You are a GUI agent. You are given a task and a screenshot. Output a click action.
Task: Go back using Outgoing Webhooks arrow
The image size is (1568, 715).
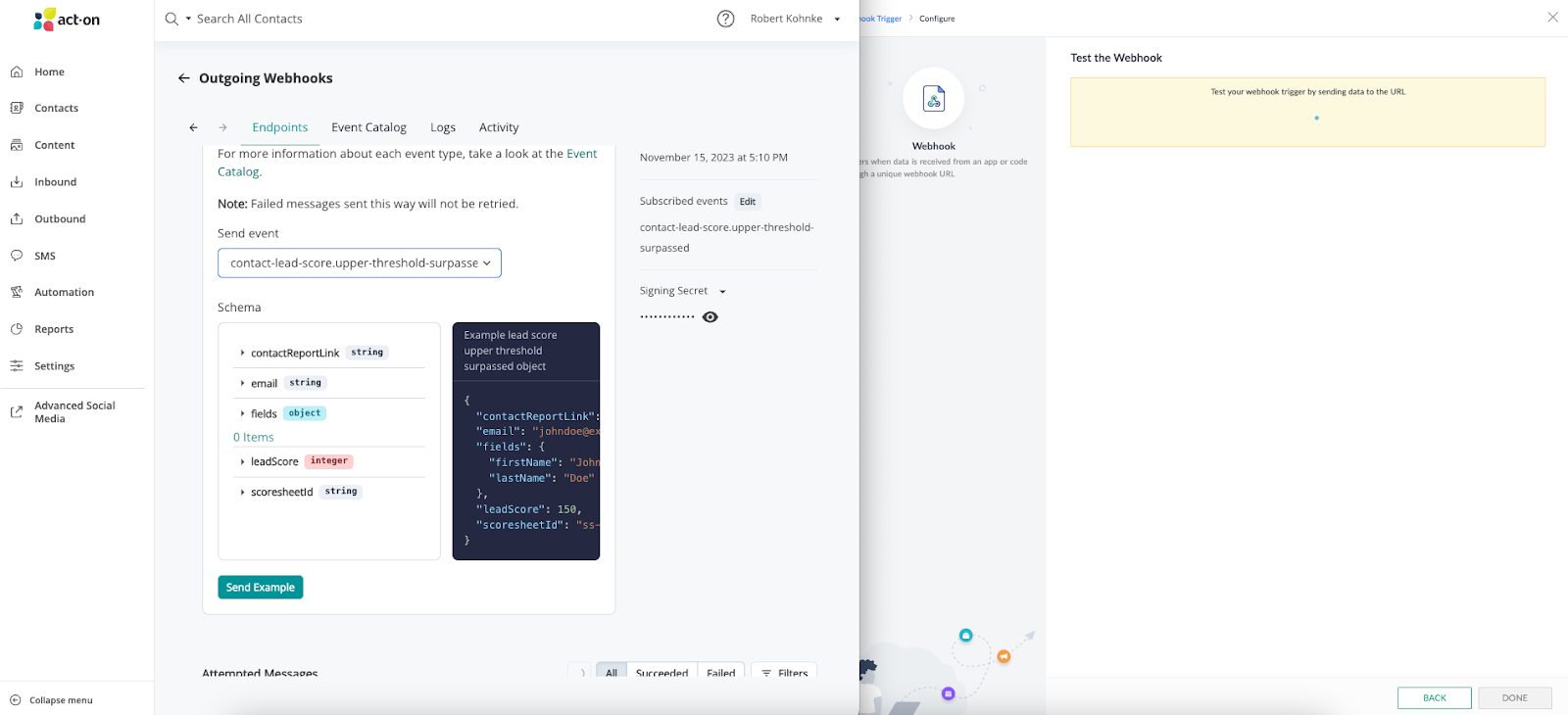pyautogui.click(x=184, y=78)
